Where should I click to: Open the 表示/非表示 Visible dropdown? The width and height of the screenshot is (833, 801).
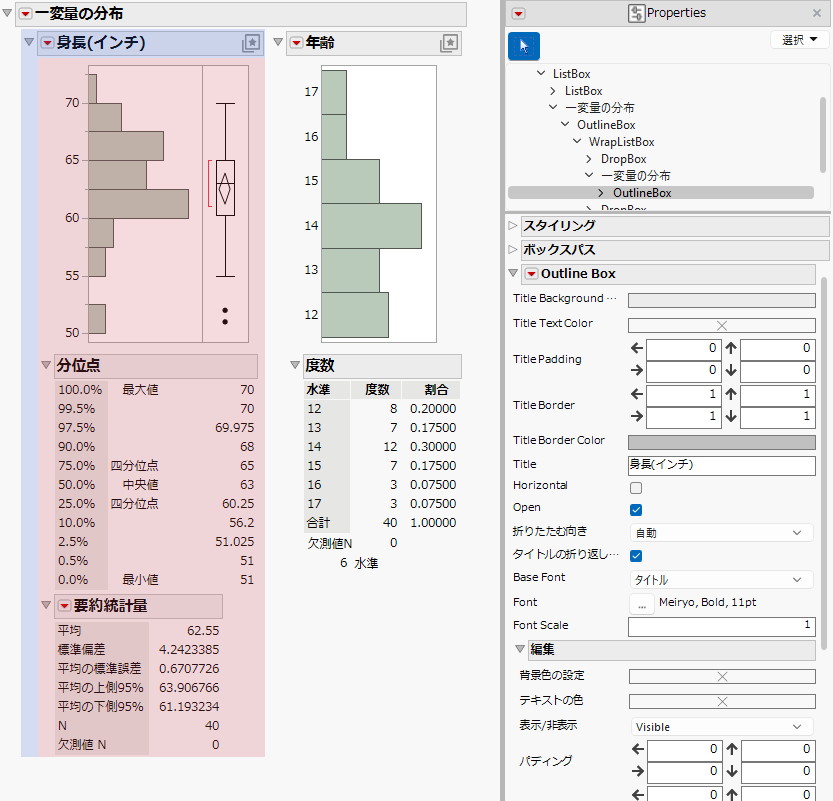click(x=721, y=727)
